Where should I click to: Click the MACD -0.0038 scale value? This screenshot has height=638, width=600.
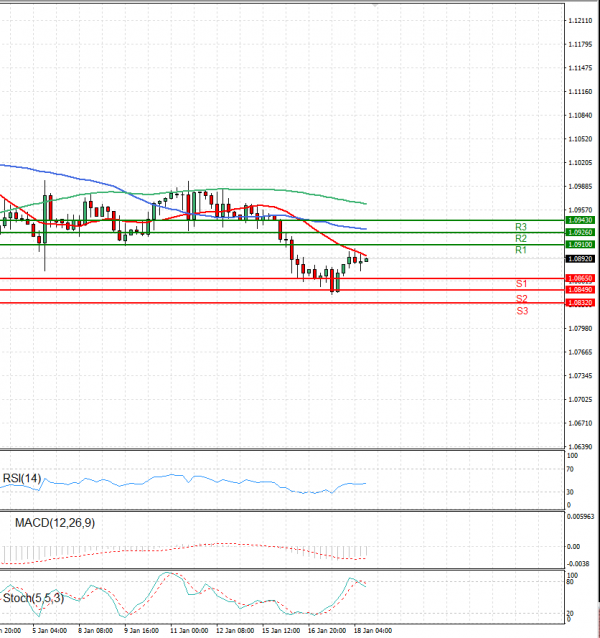click(578, 564)
